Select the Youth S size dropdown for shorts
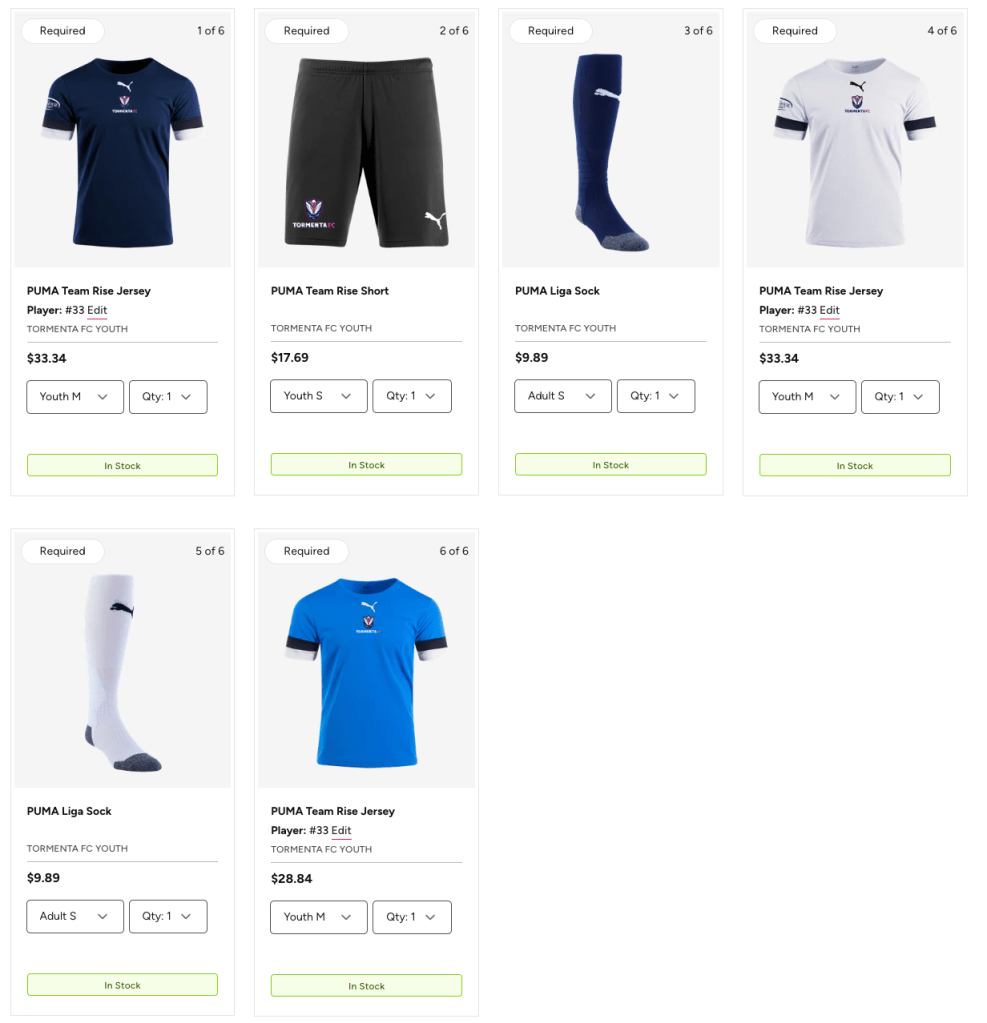987x1023 pixels. click(319, 396)
